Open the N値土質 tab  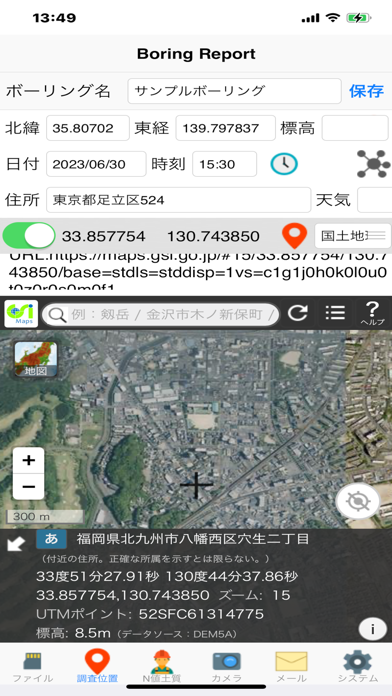pos(161,667)
